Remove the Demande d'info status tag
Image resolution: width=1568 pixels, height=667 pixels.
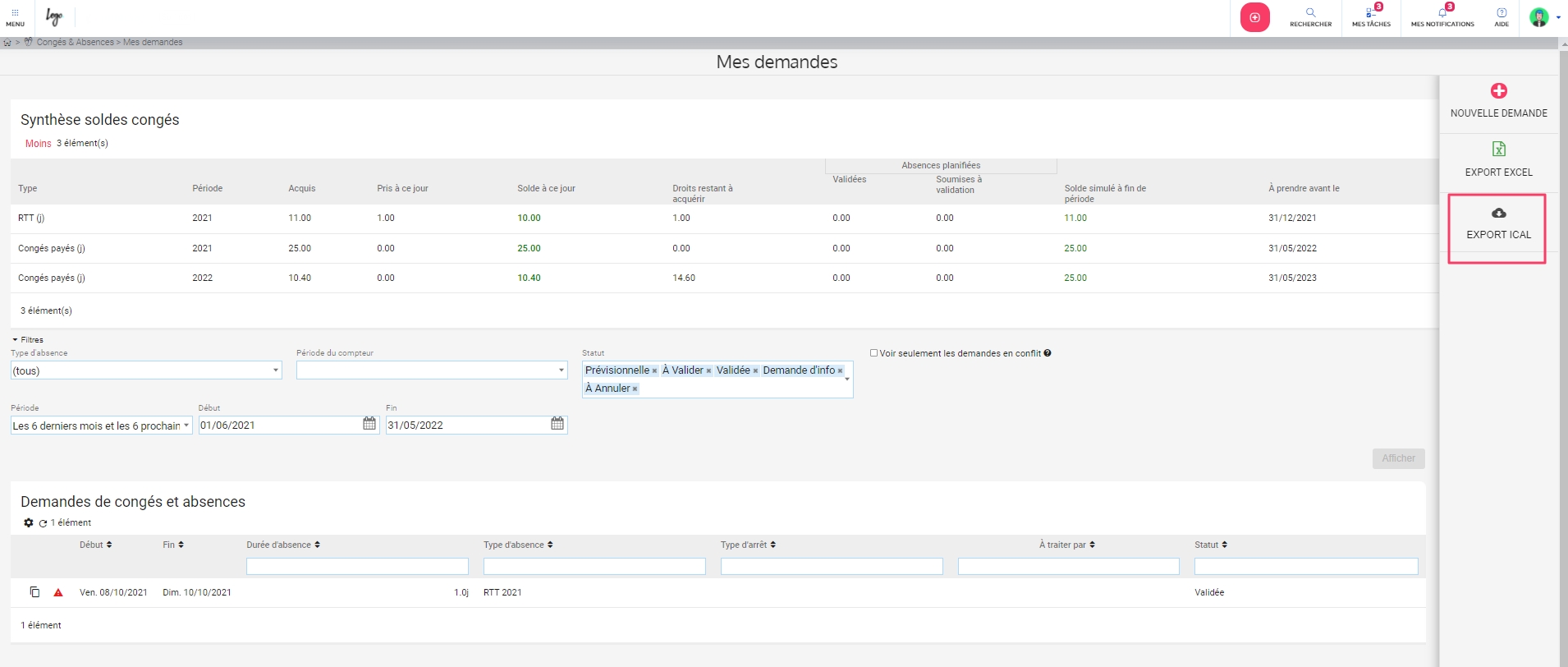point(840,371)
